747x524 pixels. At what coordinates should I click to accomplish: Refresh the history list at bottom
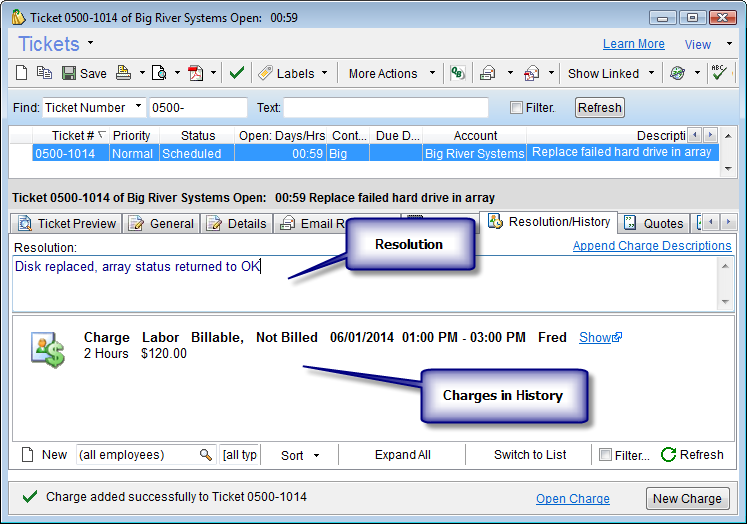[692, 455]
